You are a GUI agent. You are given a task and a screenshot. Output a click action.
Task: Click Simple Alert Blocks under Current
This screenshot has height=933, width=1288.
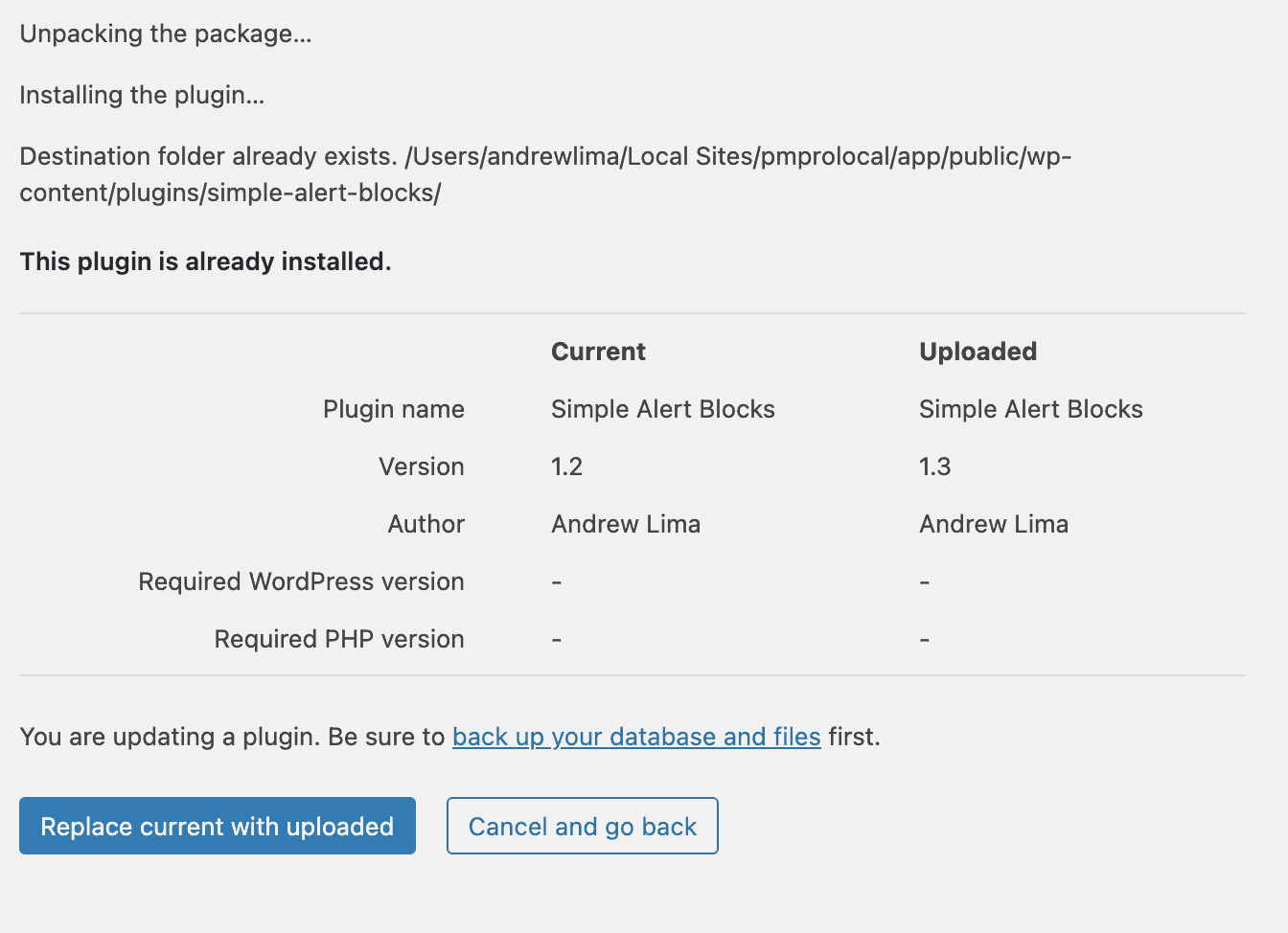click(x=662, y=408)
